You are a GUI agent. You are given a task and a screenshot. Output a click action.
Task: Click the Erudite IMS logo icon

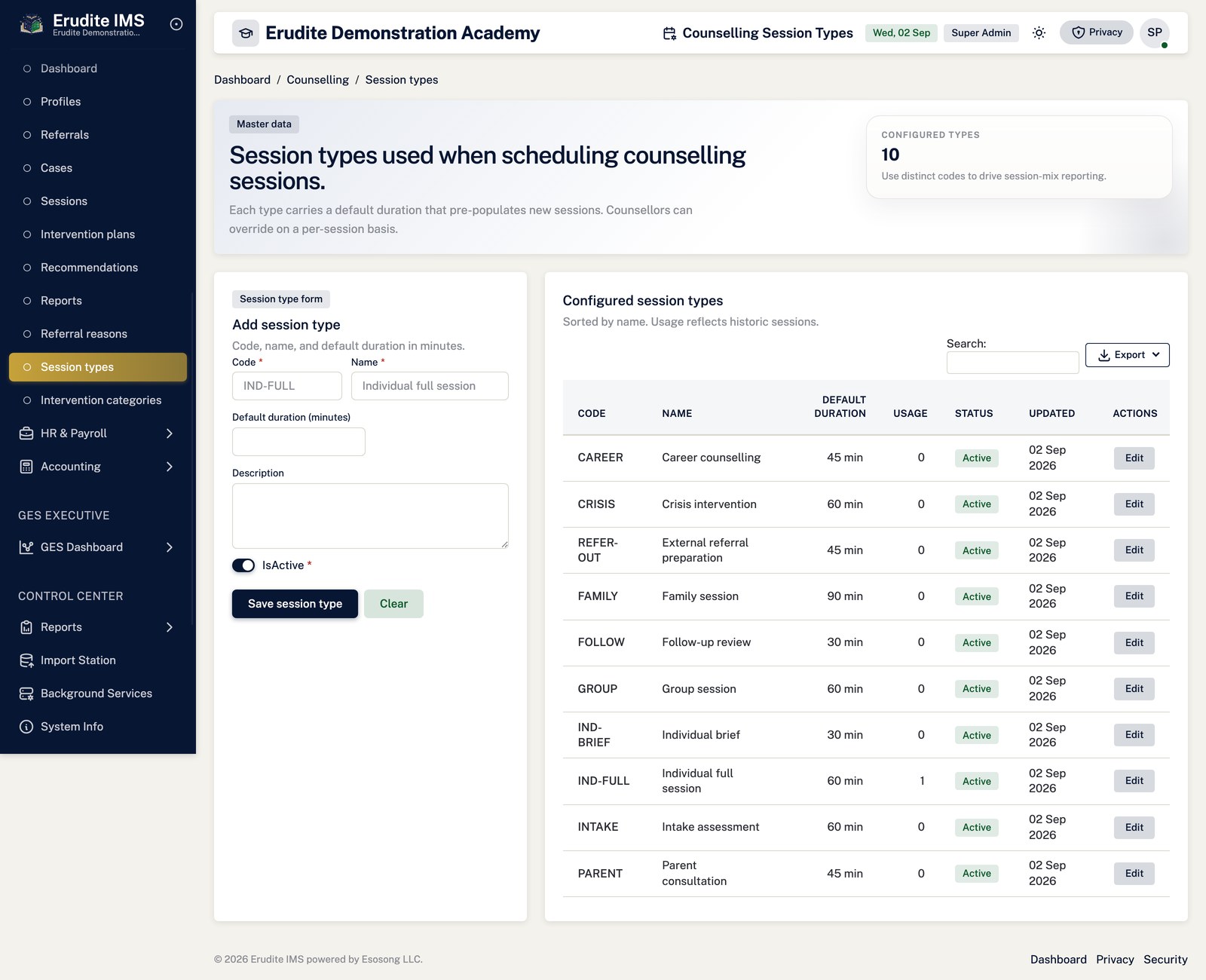click(x=31, y=24)
